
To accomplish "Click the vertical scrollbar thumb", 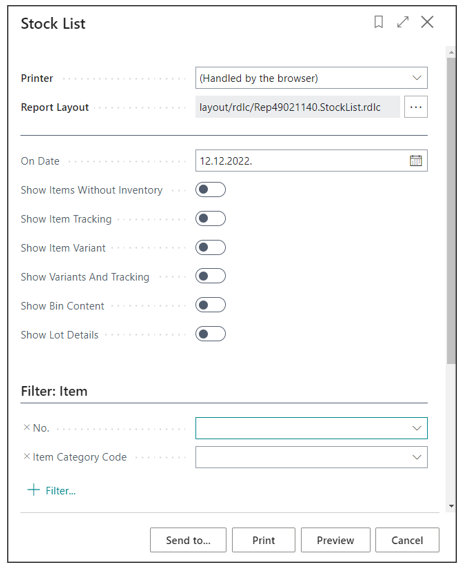I will 451,210.
